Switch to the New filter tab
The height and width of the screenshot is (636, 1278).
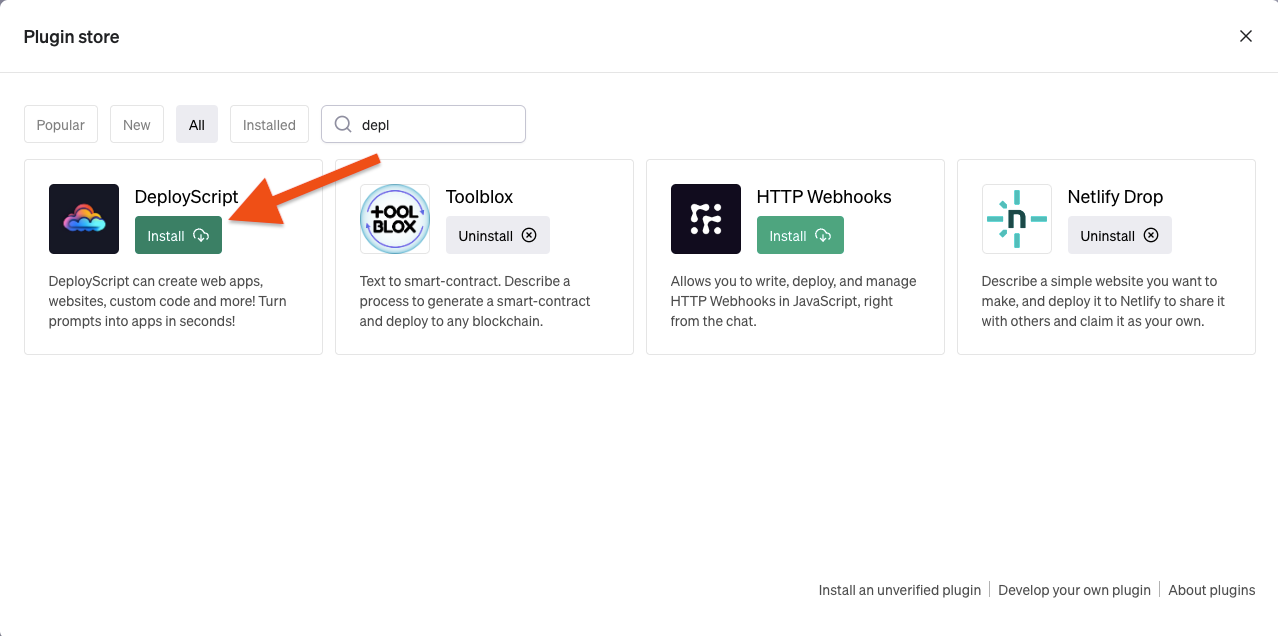(137, 125)
